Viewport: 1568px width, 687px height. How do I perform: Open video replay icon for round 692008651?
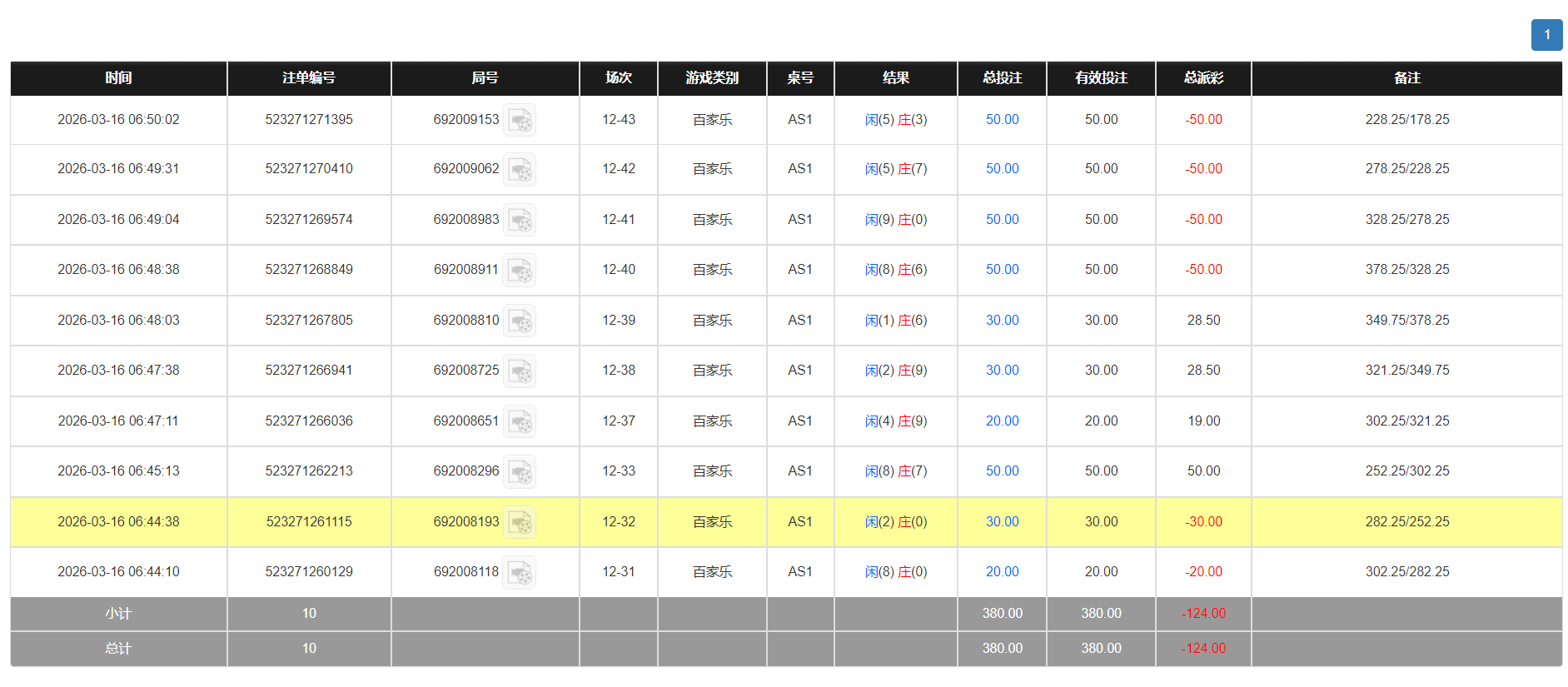pyautogui.click(x=520, y=421)
